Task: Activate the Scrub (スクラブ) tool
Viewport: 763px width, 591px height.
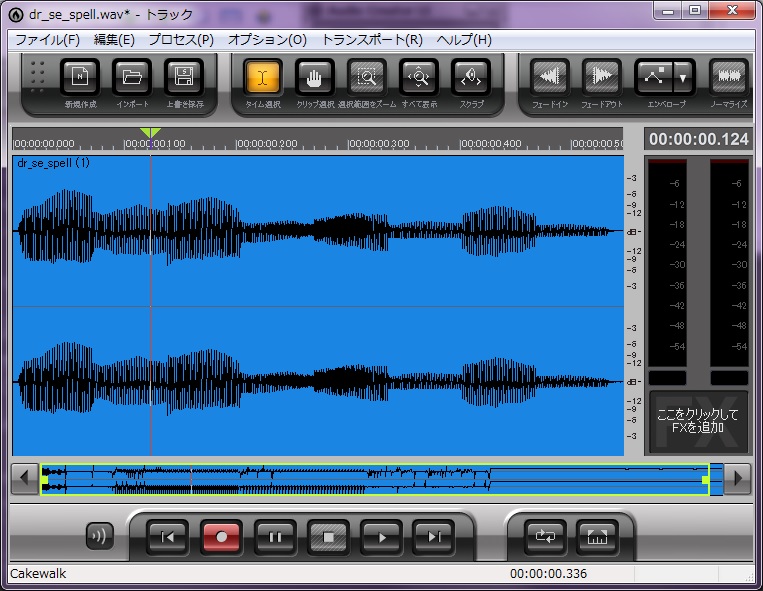Action: tap(471, 77)
